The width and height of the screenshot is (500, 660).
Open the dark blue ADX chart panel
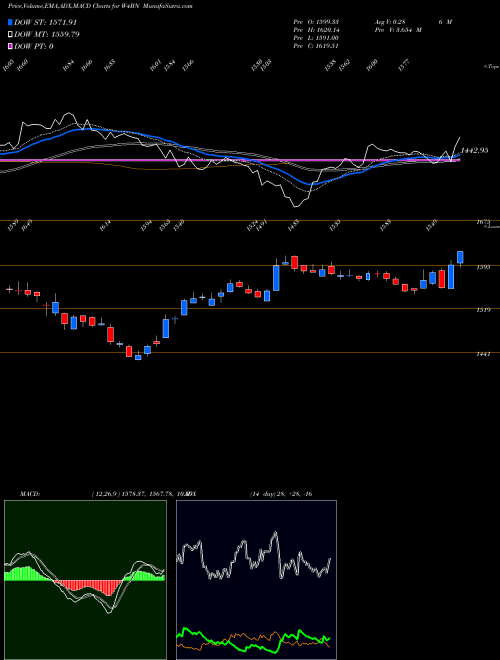click(x=256, y=580)
